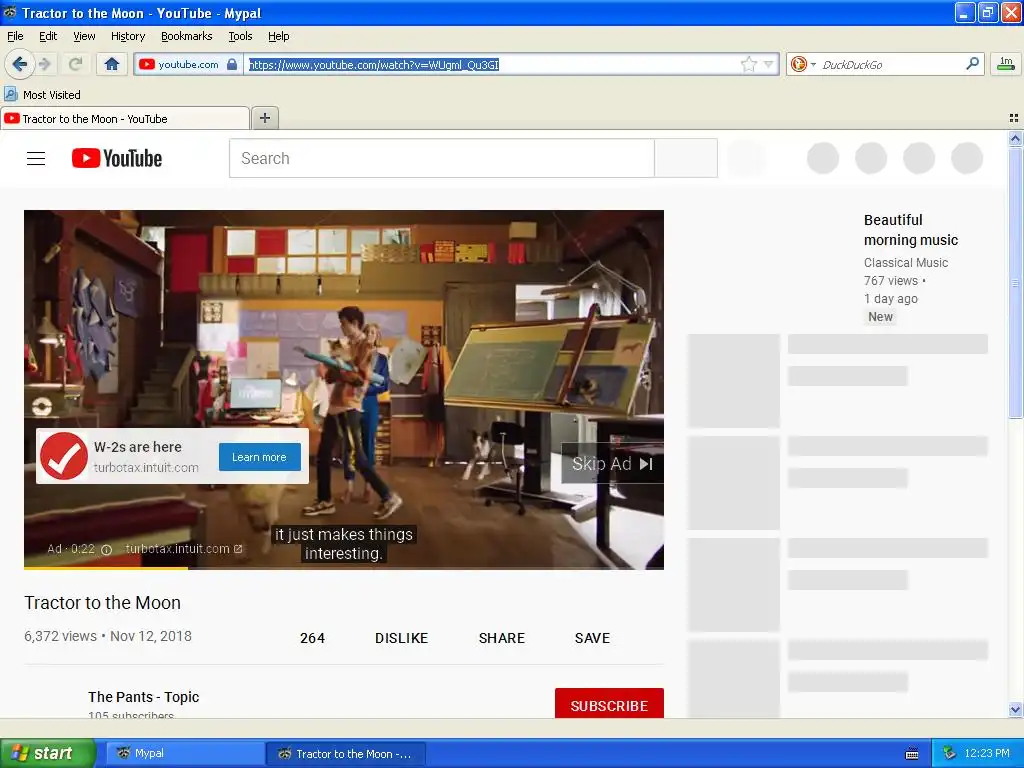The image size is (1024, 768).
Task: Open Most Visited bookmarks folder
Action: coord(43,95)
